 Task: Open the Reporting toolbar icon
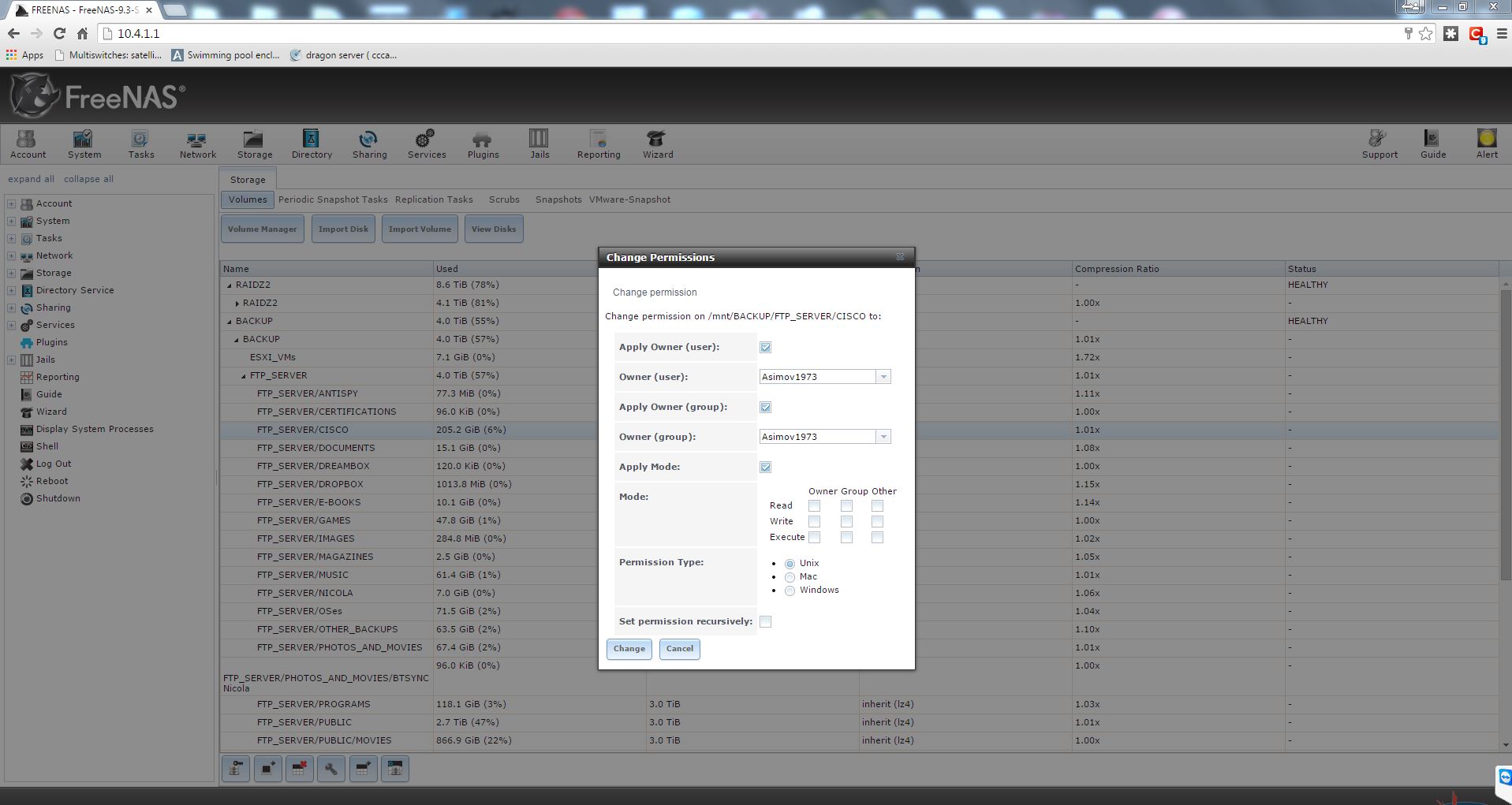(x=598, y=144)
